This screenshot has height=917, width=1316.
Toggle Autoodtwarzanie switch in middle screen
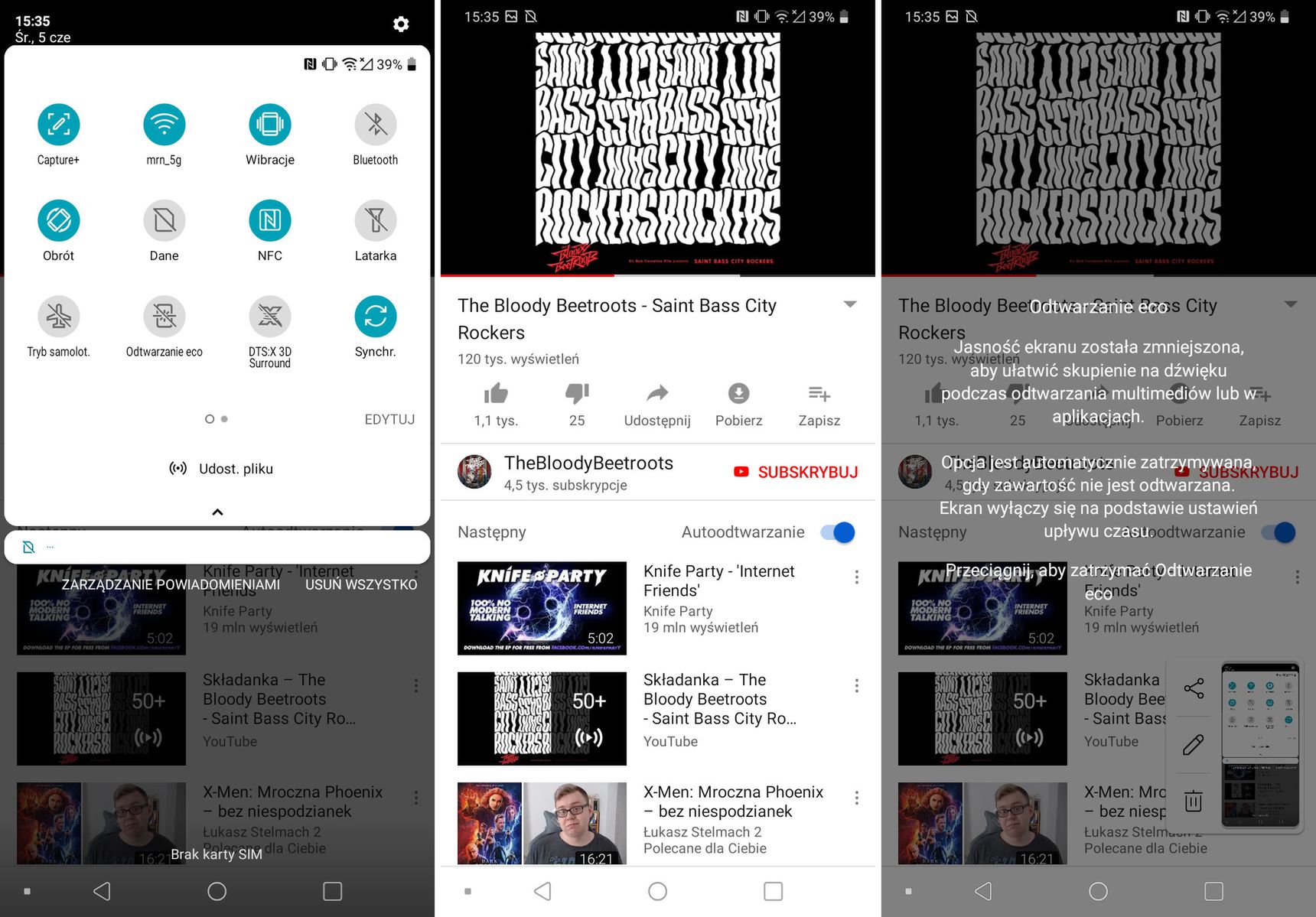tap(838, 532)
